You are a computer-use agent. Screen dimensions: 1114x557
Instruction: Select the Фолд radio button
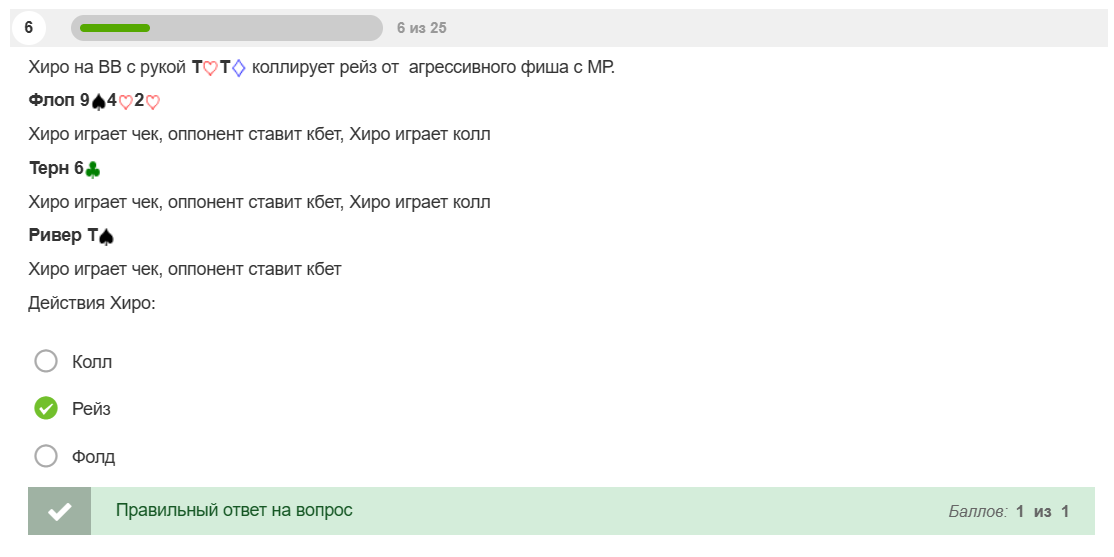point(46,456)
